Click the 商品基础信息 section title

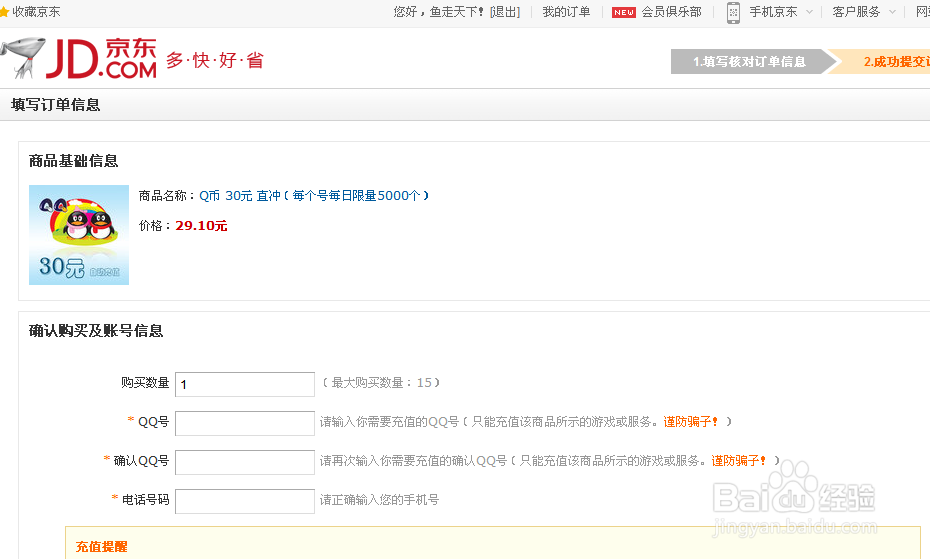tap(74, 161)
